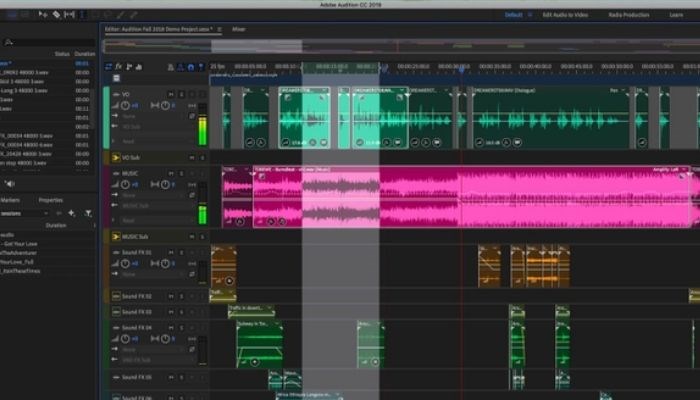700x400 pixels.
Task: Select the Move tool in top toolbar
Action: coord(41,15)
